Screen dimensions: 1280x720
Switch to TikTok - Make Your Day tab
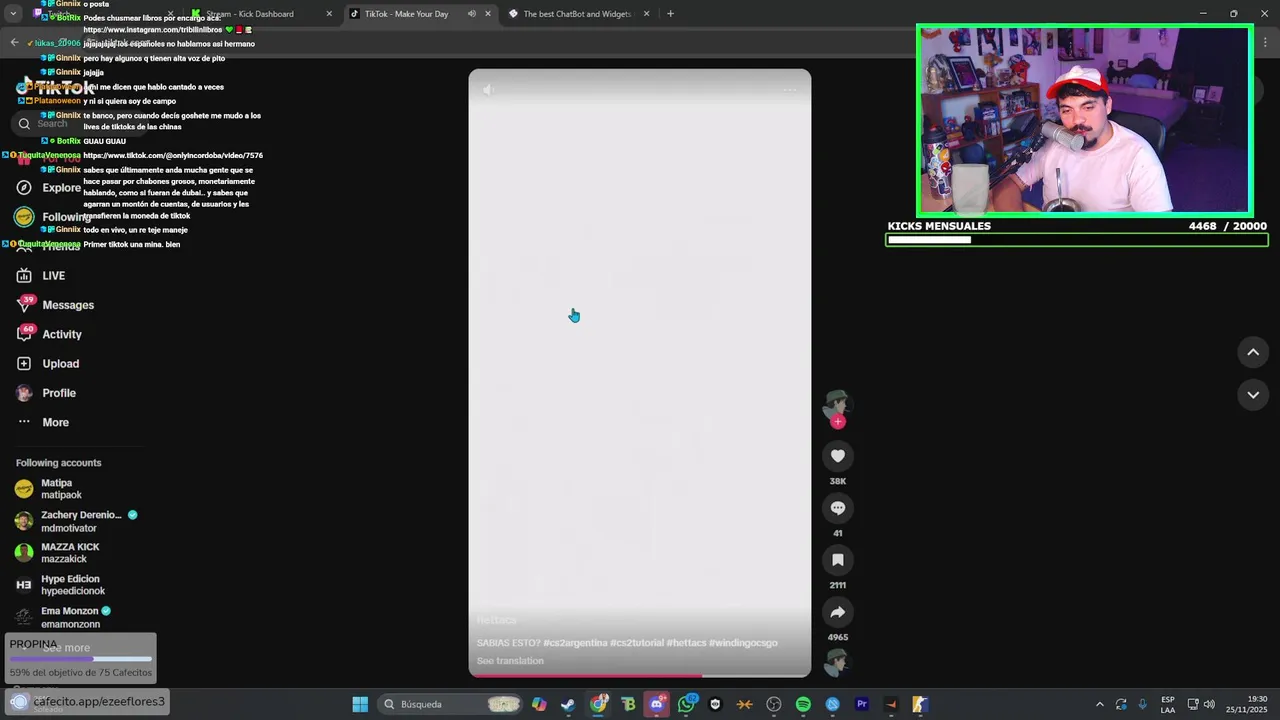[x=420, y=14]
